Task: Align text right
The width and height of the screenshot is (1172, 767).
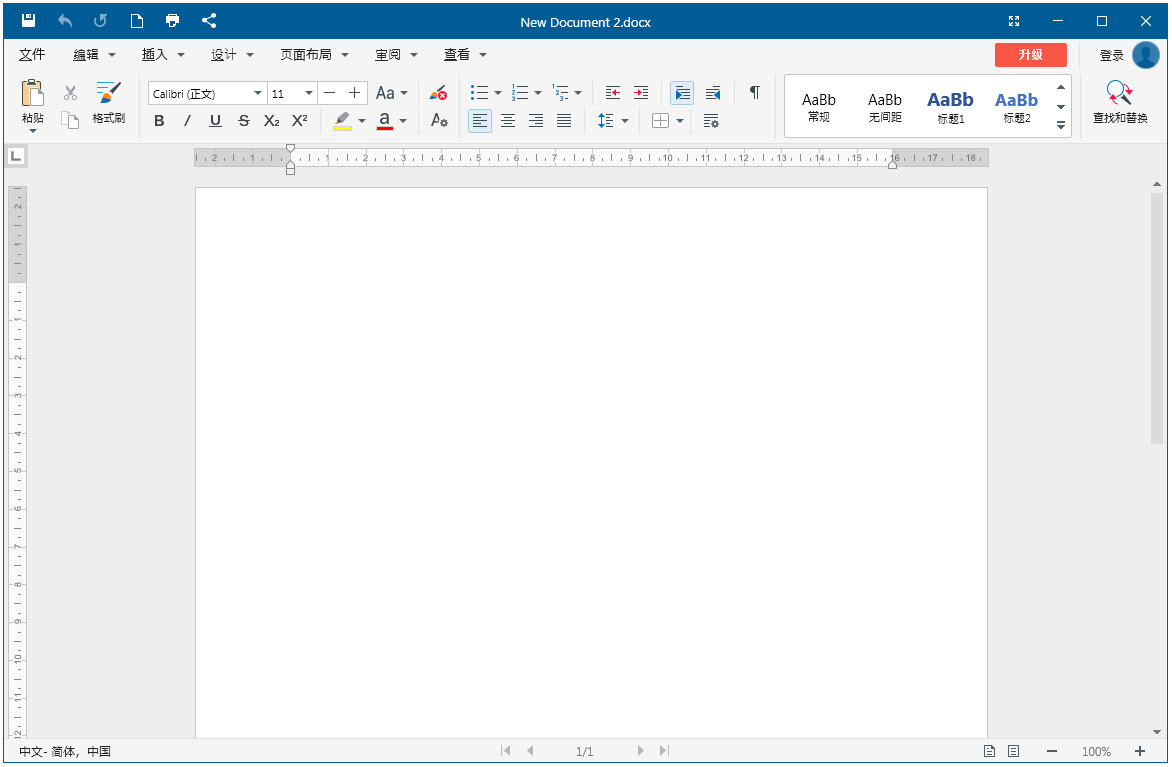Action: 536,120
